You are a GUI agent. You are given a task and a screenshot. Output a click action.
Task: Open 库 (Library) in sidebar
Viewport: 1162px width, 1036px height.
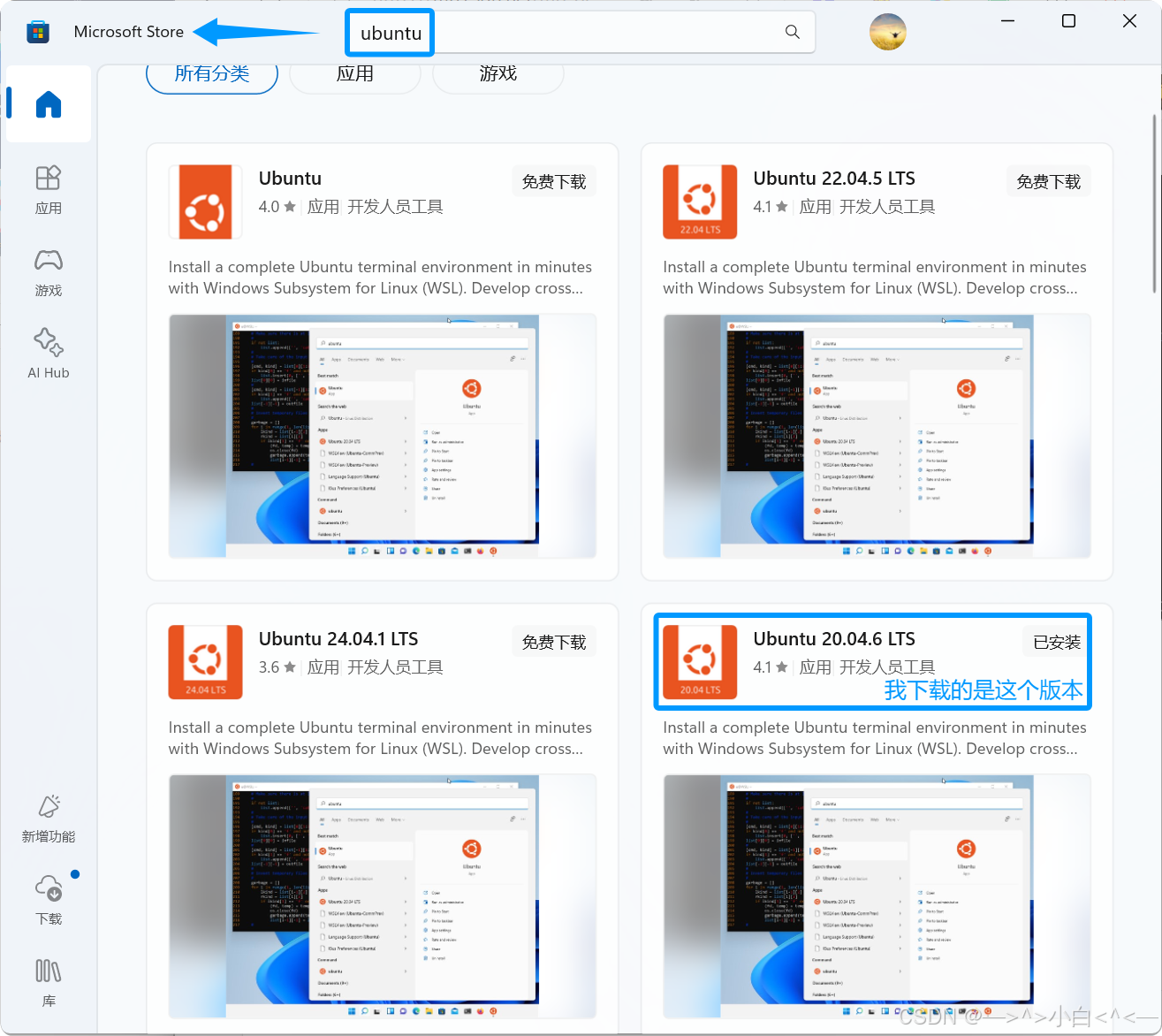point(49,982)
